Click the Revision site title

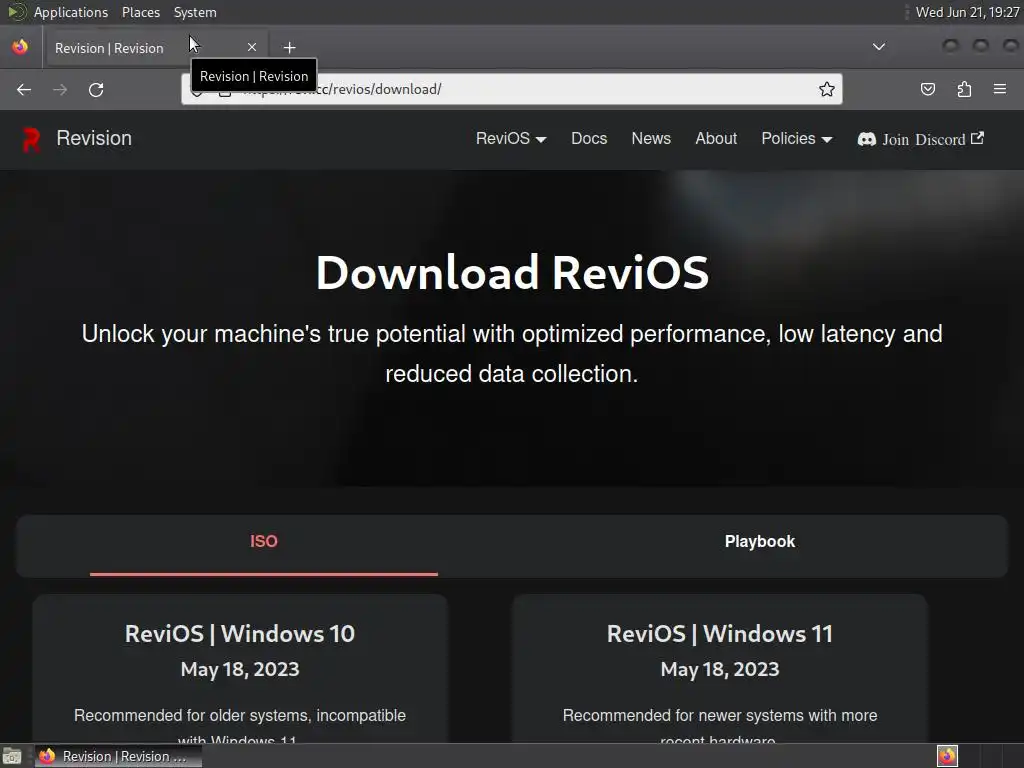point(94,138)
